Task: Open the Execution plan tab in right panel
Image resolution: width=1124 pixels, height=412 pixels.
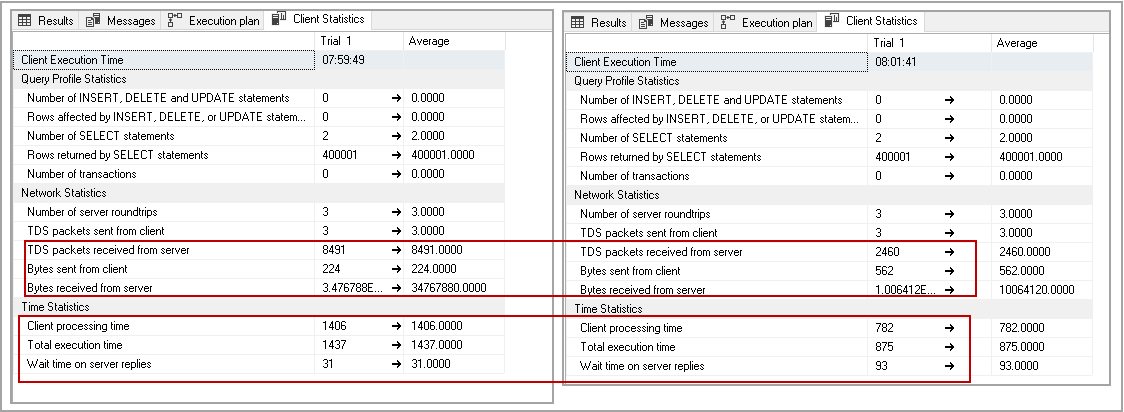Action: click(767, 23)
